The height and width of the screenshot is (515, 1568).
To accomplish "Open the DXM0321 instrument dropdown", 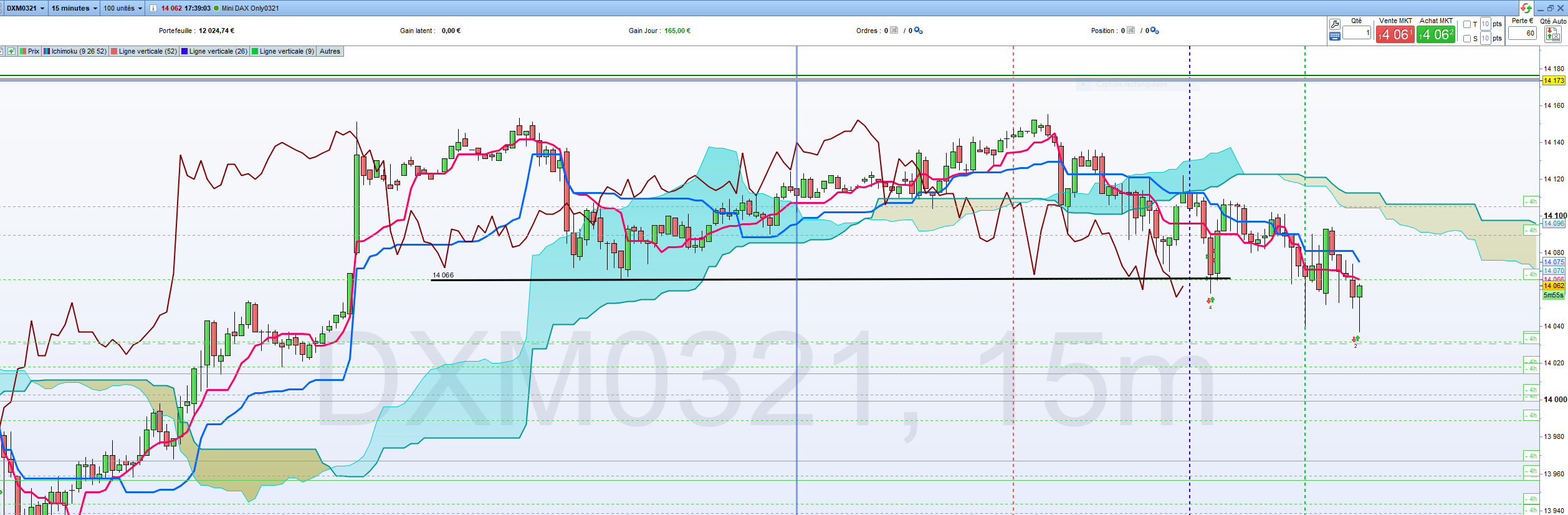I will point(25,8).
